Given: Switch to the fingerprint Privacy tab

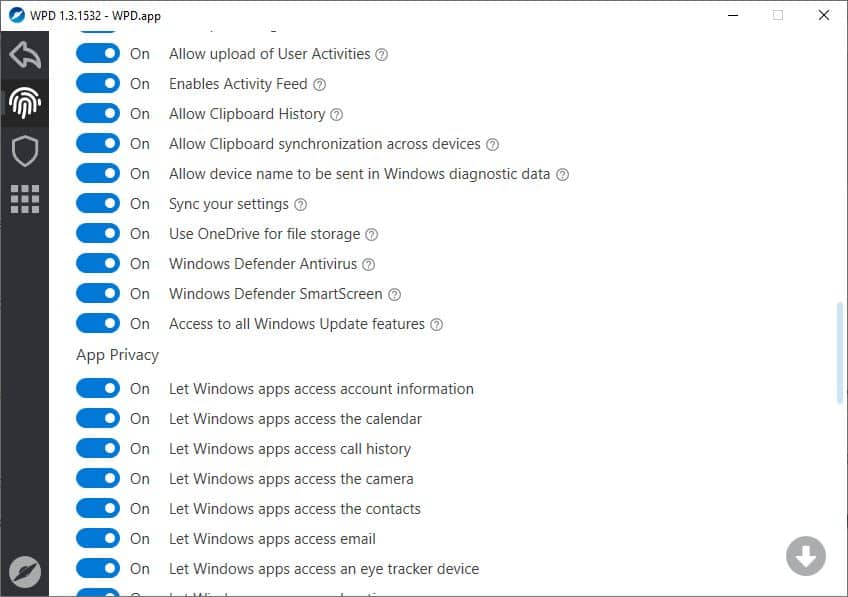Looking at the screenshot, I should point(24,103).
